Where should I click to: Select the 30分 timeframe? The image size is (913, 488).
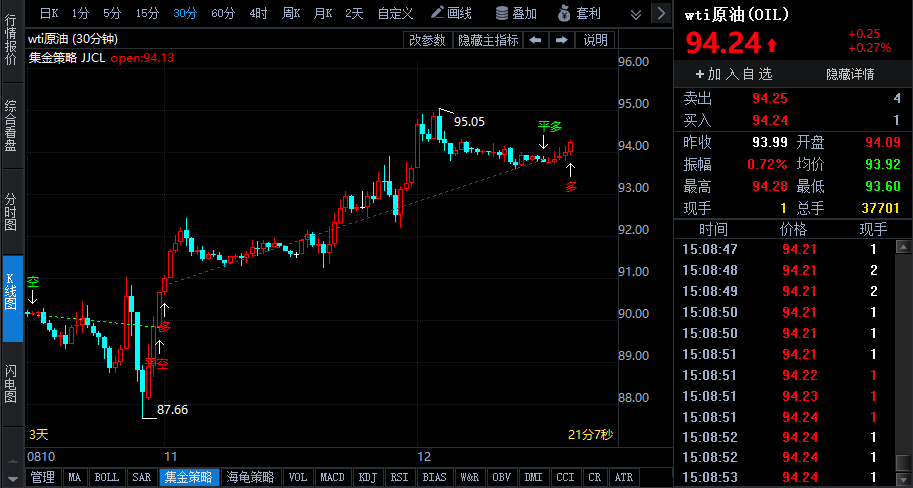point(185,13)
